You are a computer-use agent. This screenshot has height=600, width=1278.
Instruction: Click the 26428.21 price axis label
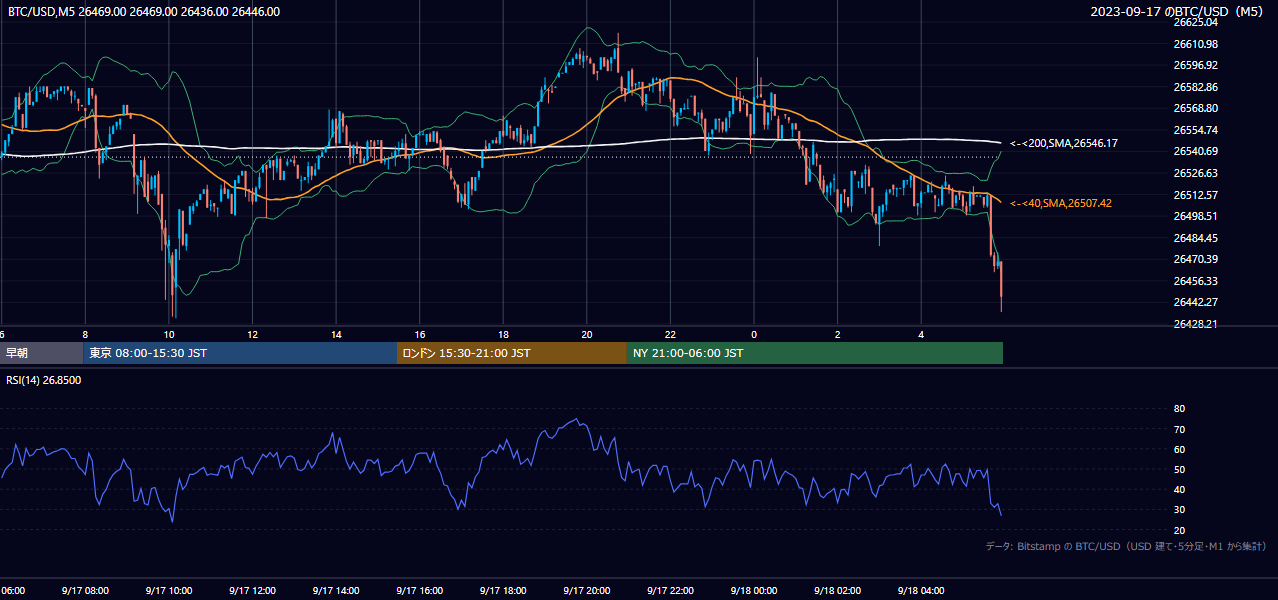[x=1196, y=324]
